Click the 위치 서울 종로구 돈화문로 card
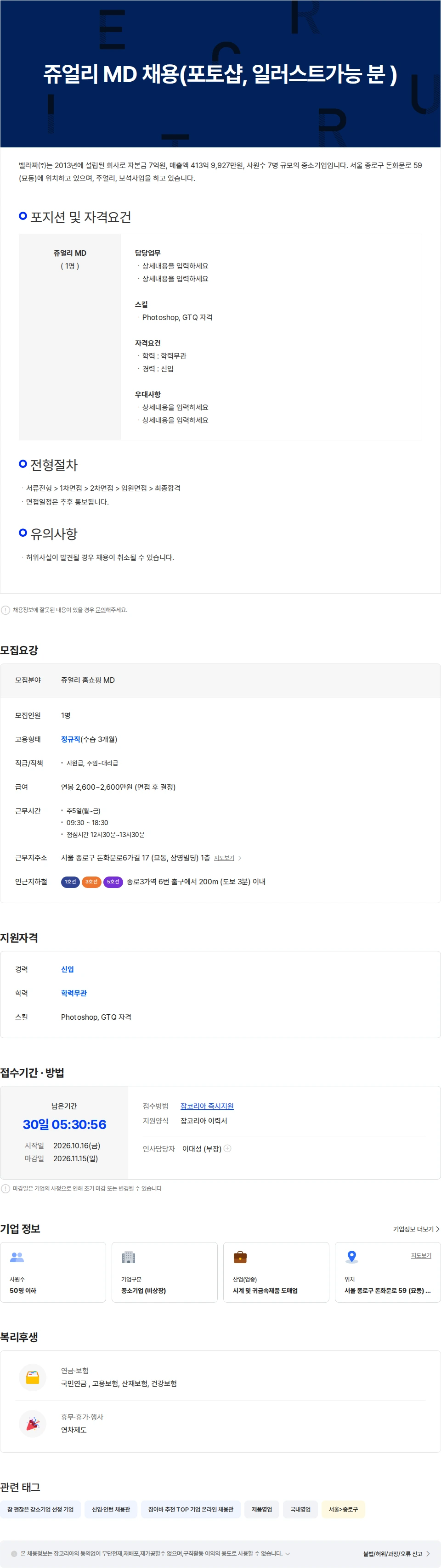 click(x=387, y=1272)
